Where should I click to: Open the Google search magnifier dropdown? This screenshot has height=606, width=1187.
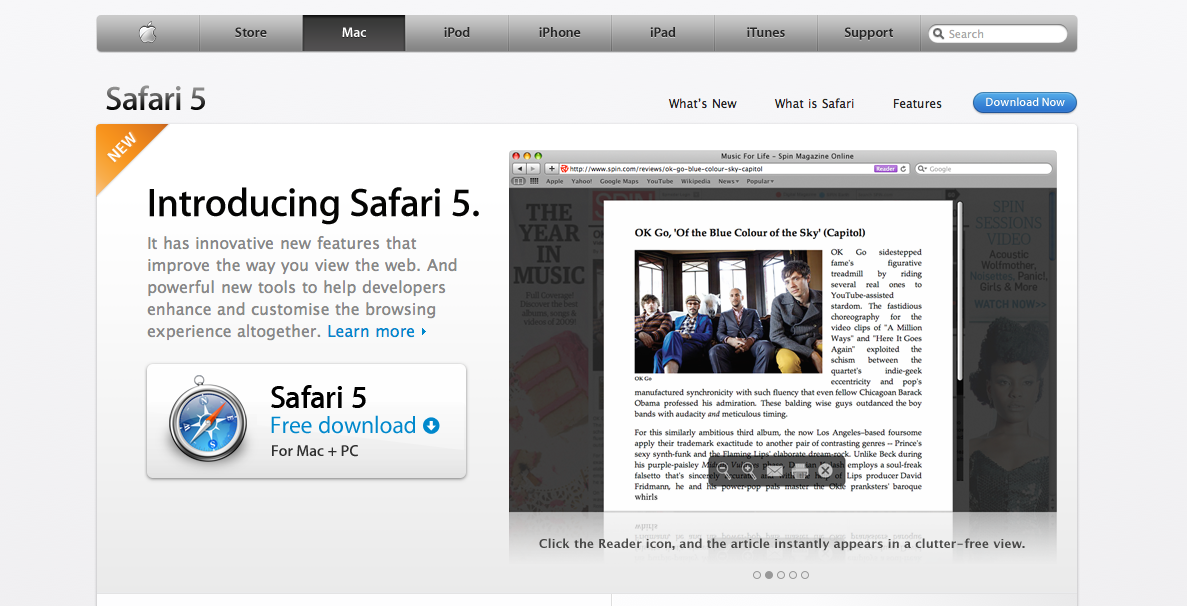pos(922,169)
